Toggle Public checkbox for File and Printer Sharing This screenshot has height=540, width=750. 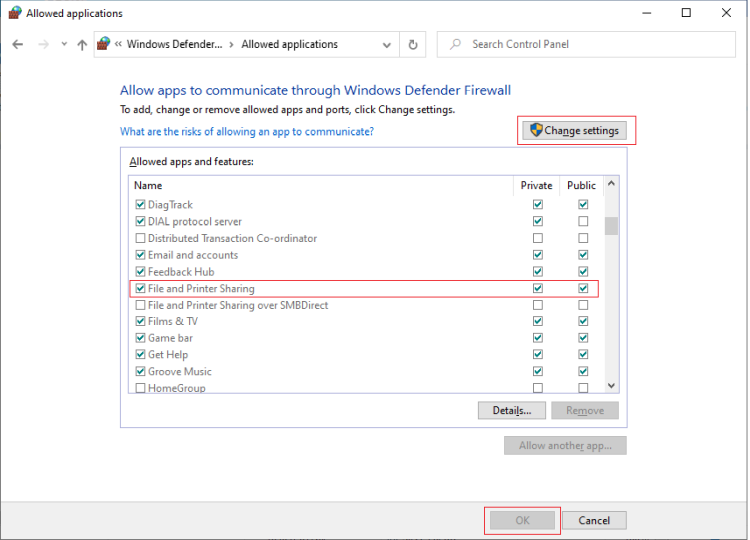tap(583, 288)
